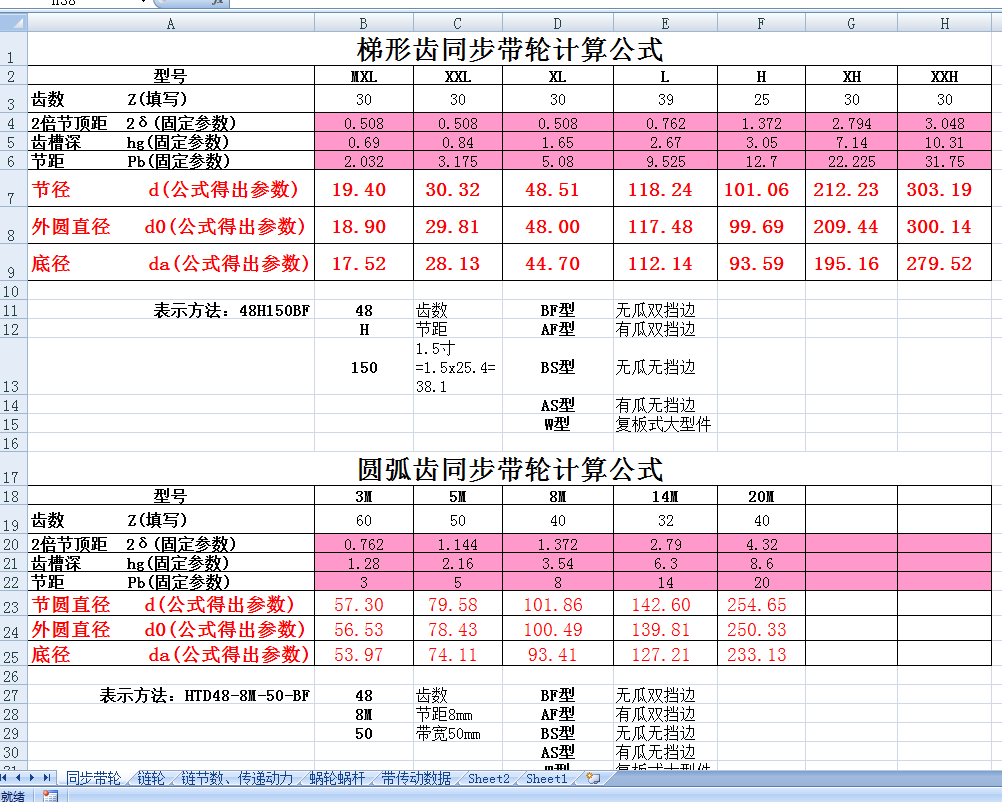The image size is (1002, 802).
Task: Open the 蜗轮蜗杆 worksheet tab
Action: [339, 778]
